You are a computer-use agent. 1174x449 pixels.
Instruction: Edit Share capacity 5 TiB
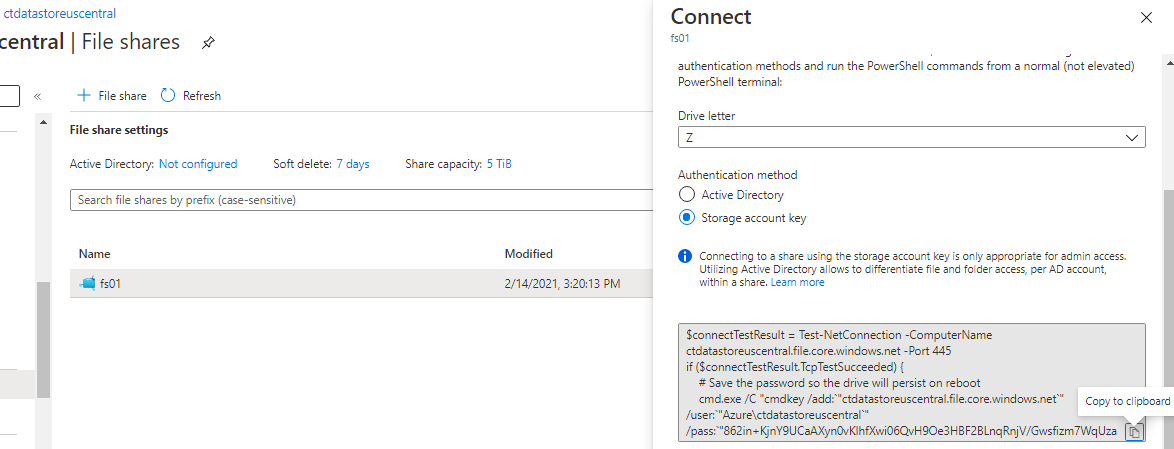[499, 164]
